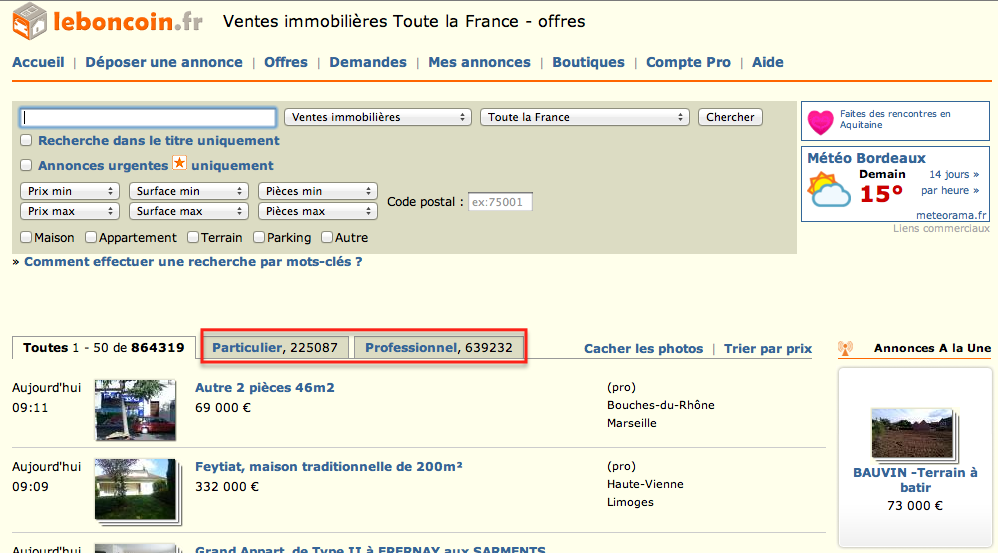The height and width of the screenshot is (553, 998).
Task: Open the Météo Bordeaux title link
Action: (866, 158)
